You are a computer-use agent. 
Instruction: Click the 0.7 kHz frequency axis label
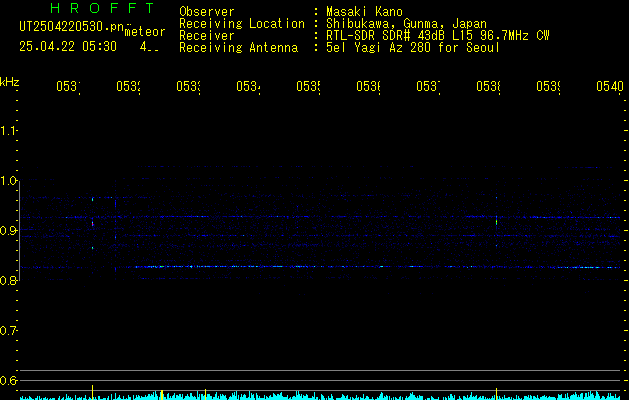(x=8, y=330)
